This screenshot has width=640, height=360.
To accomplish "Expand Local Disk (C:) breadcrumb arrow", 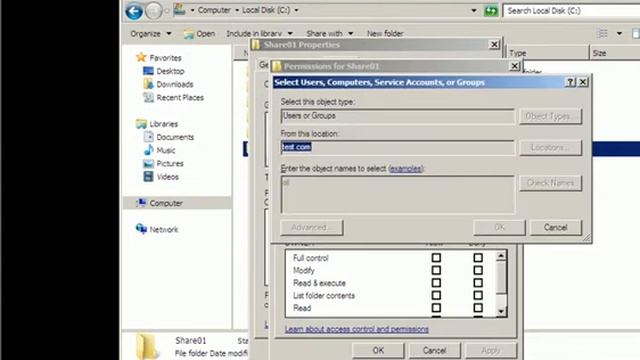I will coord(296,10).
